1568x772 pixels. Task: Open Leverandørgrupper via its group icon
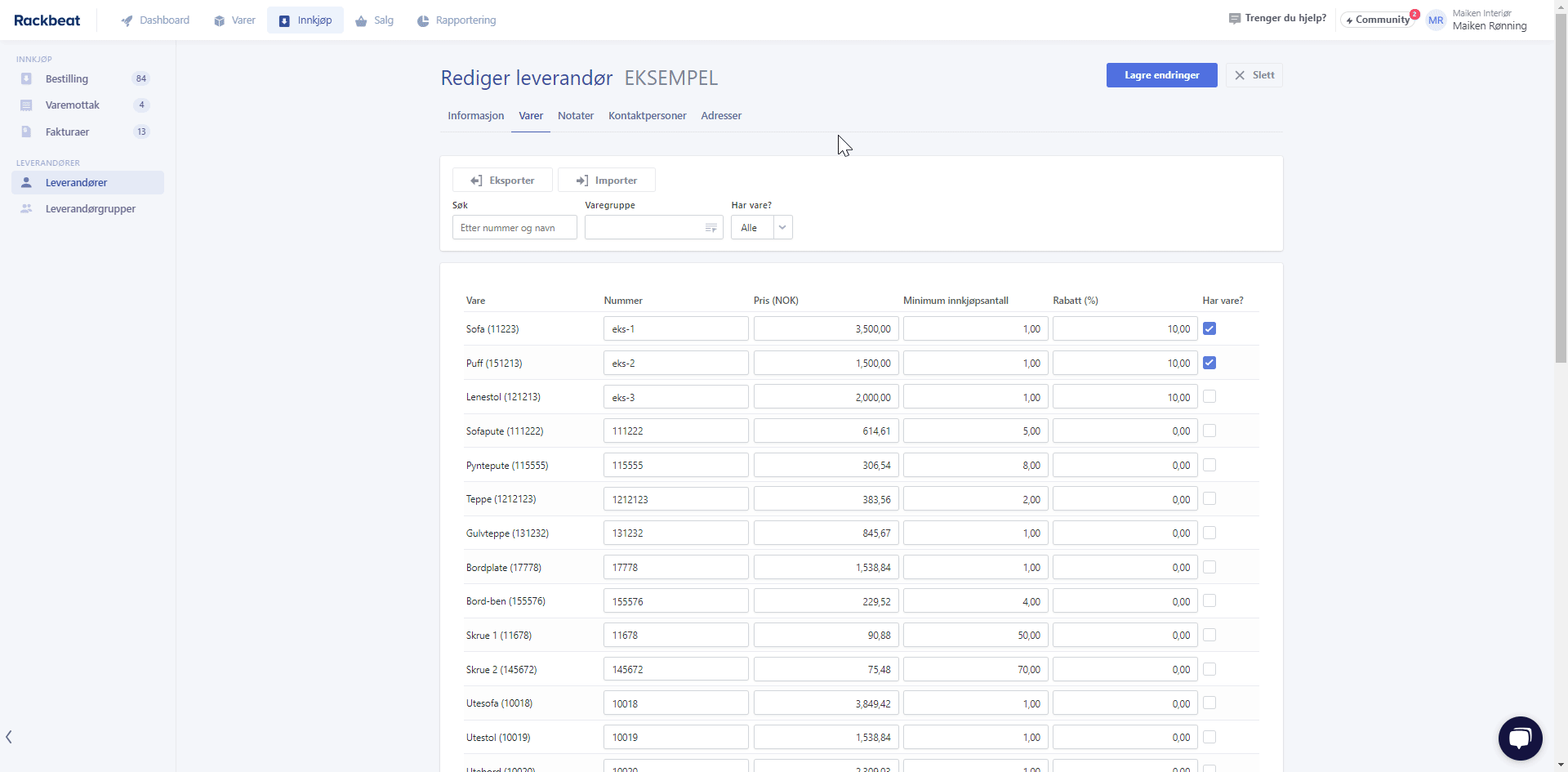tap(26, 209)
